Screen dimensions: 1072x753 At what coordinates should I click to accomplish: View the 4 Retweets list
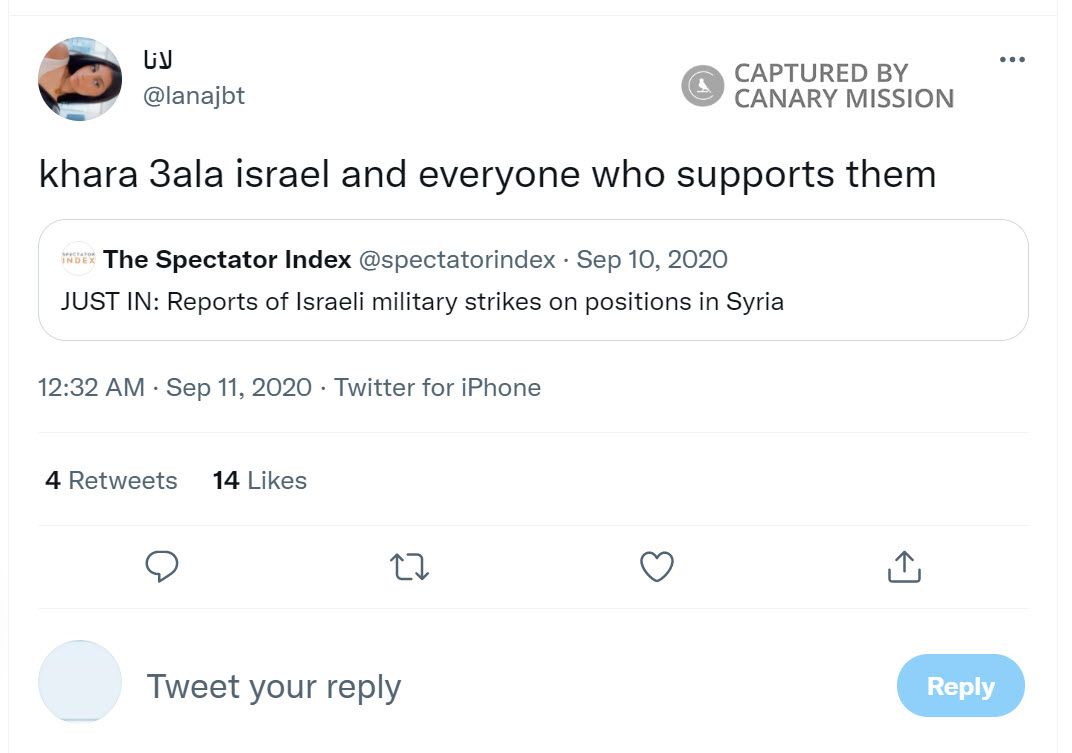tap(111, 481)
